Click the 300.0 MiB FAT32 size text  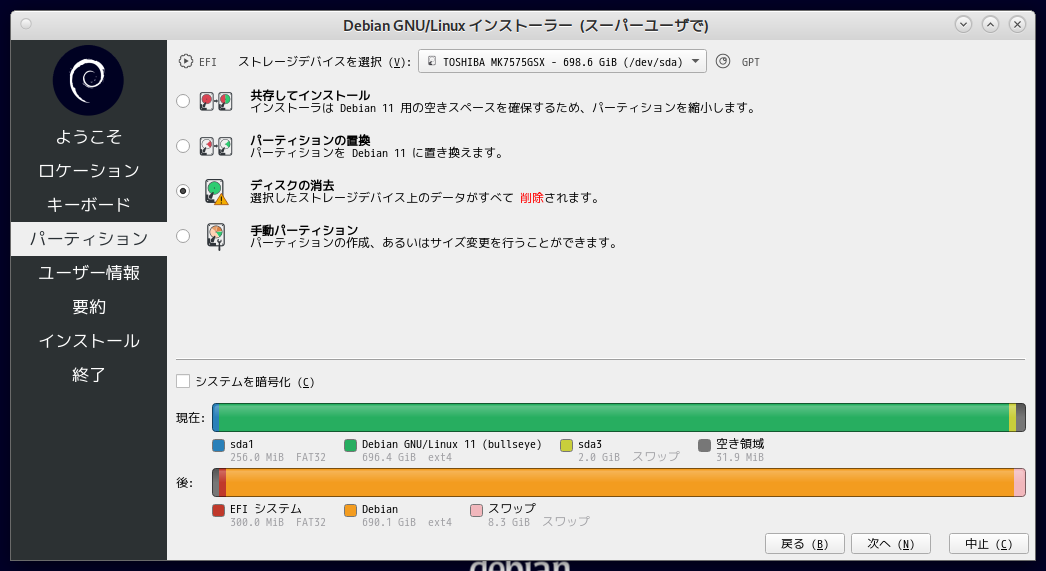click(x=278, y=522)
